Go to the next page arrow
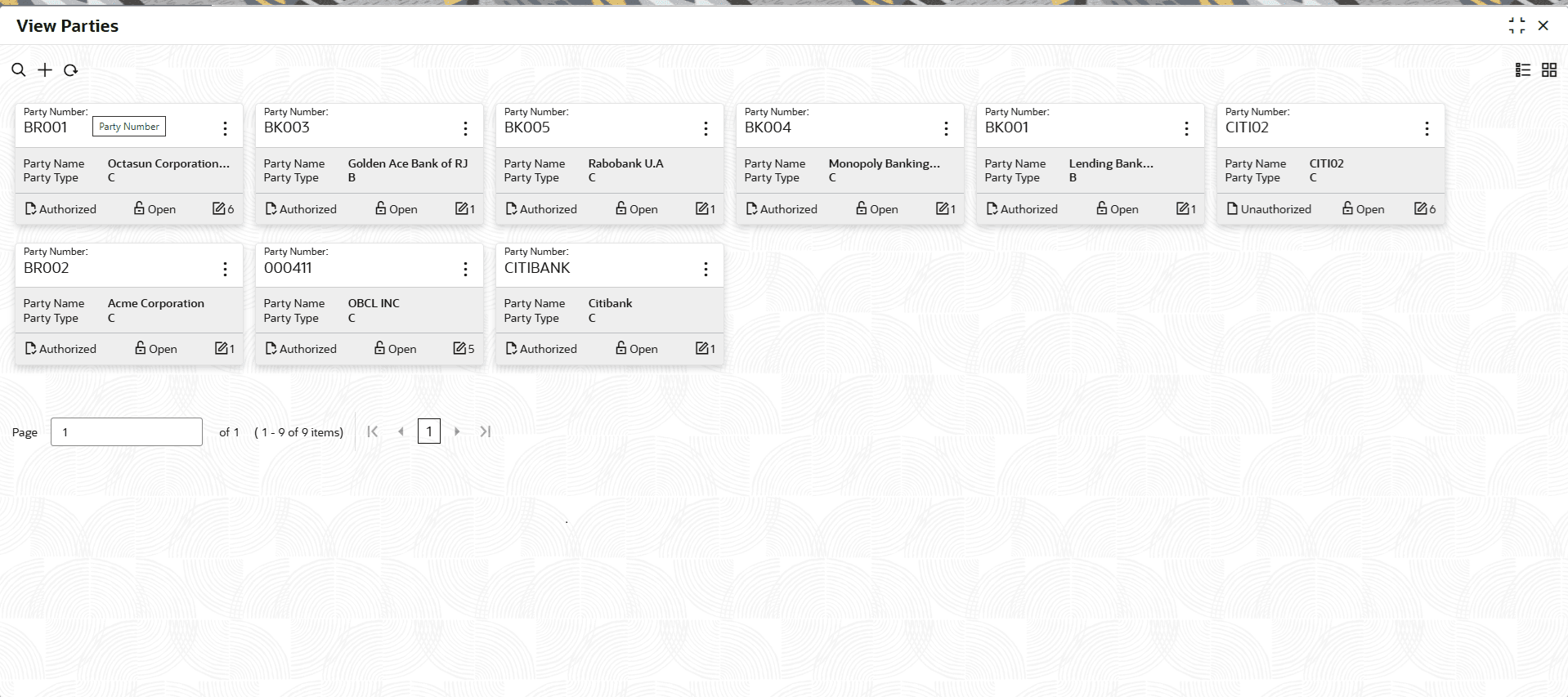Image resolution: width=1568 pixels, height=697 pixels. pyautogui.click(x=457, y=431)
